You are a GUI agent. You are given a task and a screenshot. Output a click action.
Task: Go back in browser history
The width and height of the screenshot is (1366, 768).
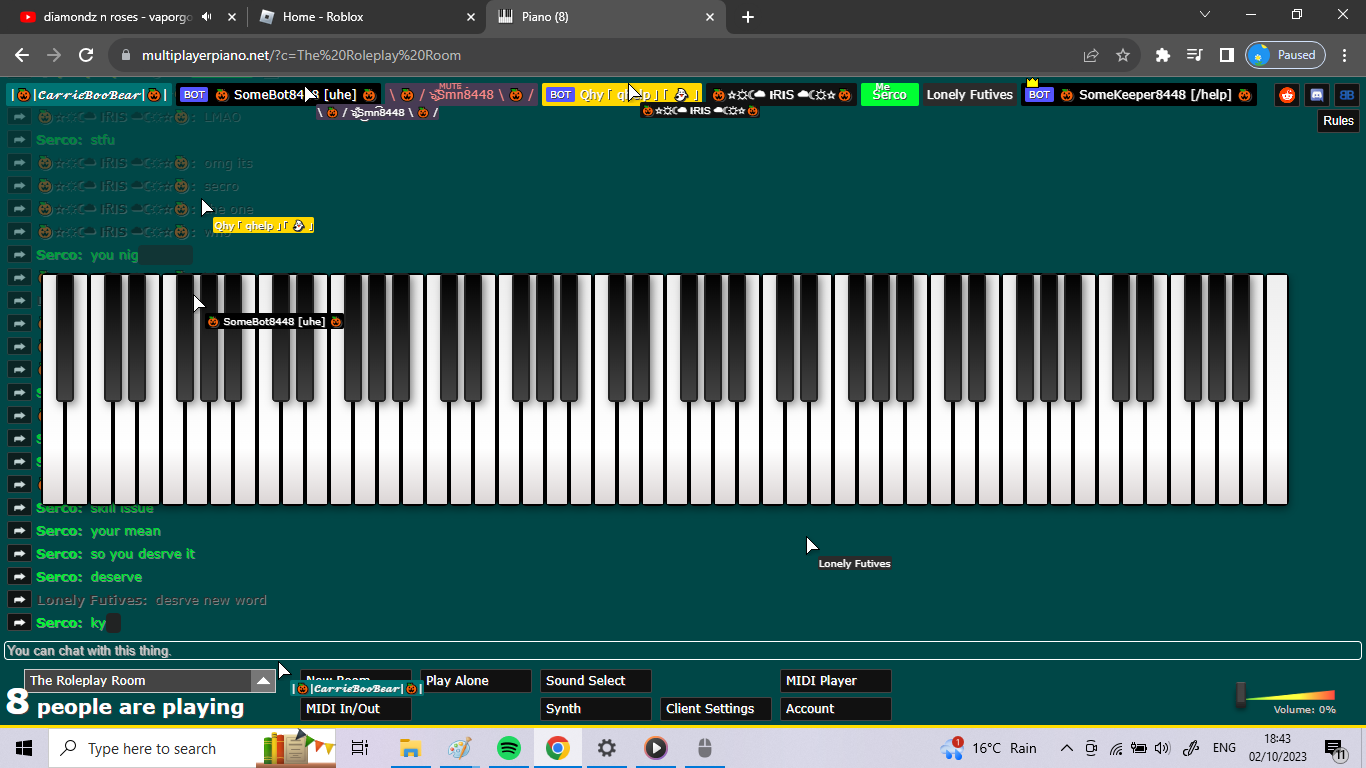tap(22, 55)
